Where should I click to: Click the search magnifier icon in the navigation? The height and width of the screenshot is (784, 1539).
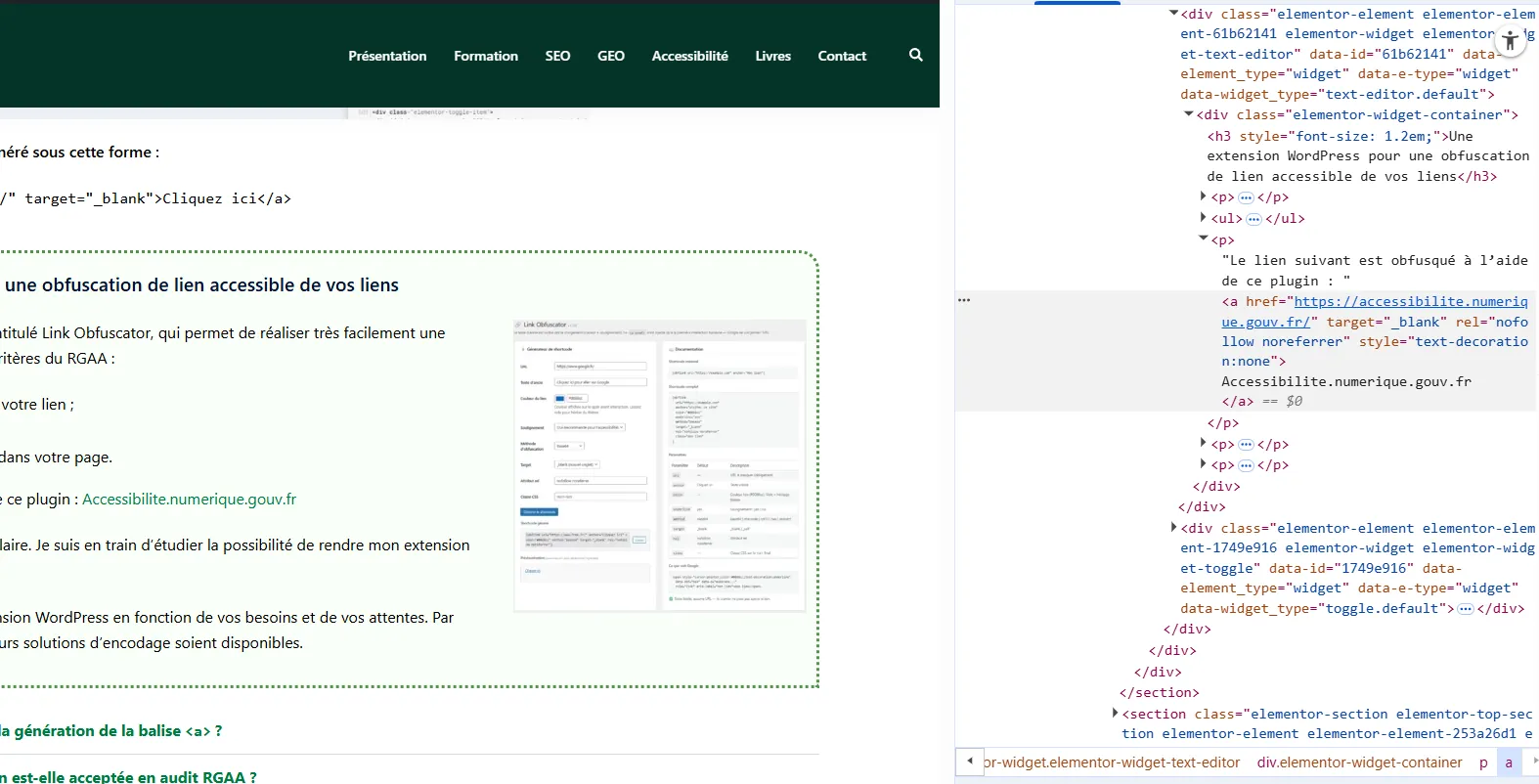point(915,55)
